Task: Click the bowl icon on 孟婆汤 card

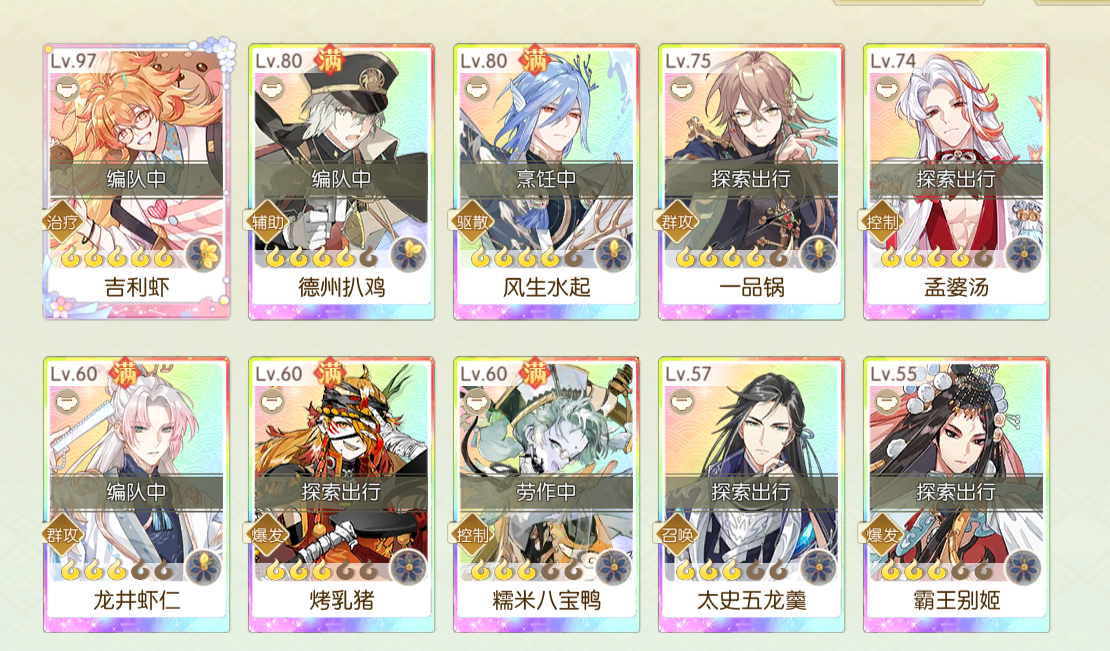Action: point(886,90)
